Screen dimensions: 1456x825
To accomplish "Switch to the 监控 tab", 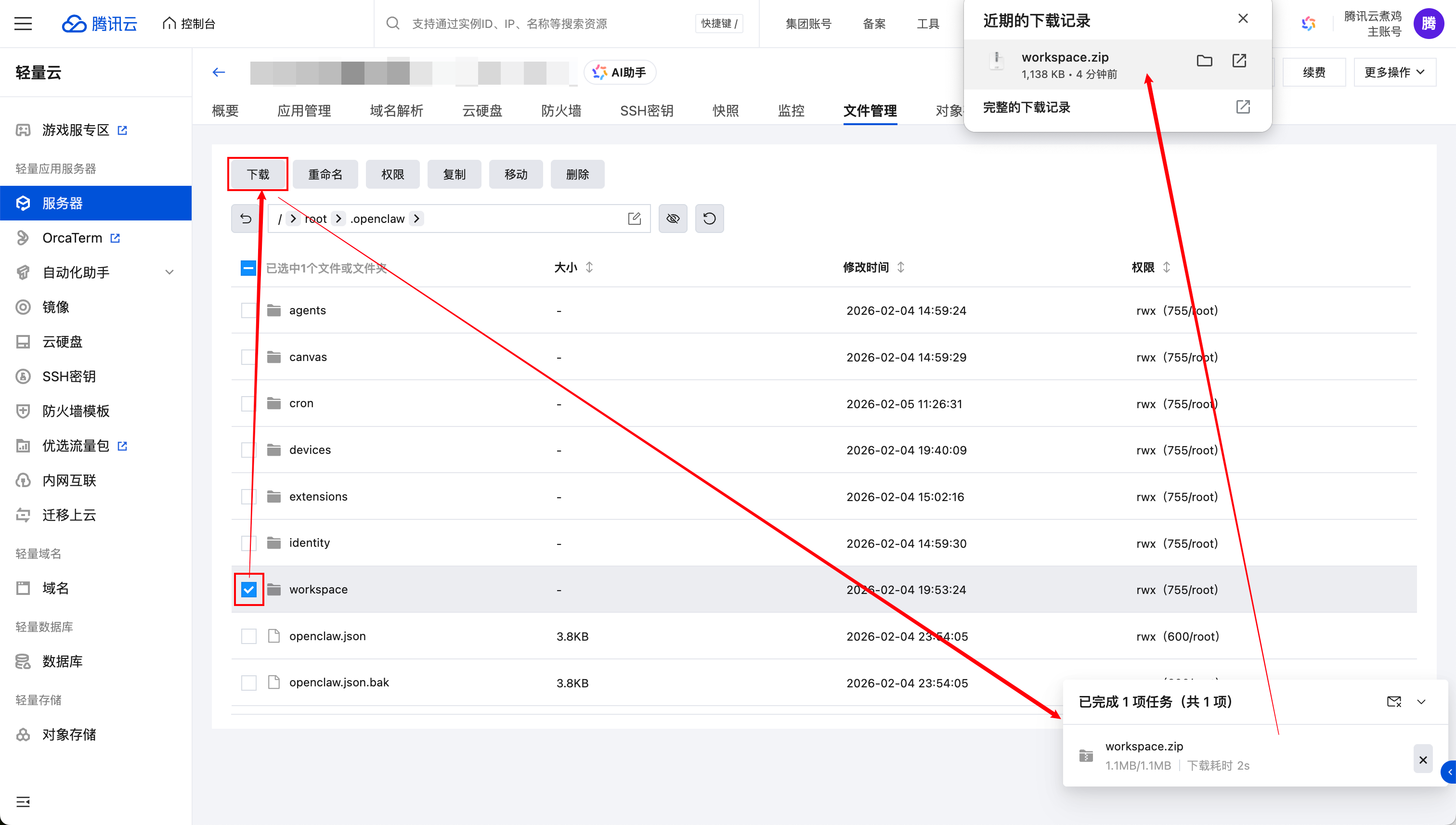I will pos(791,111).
